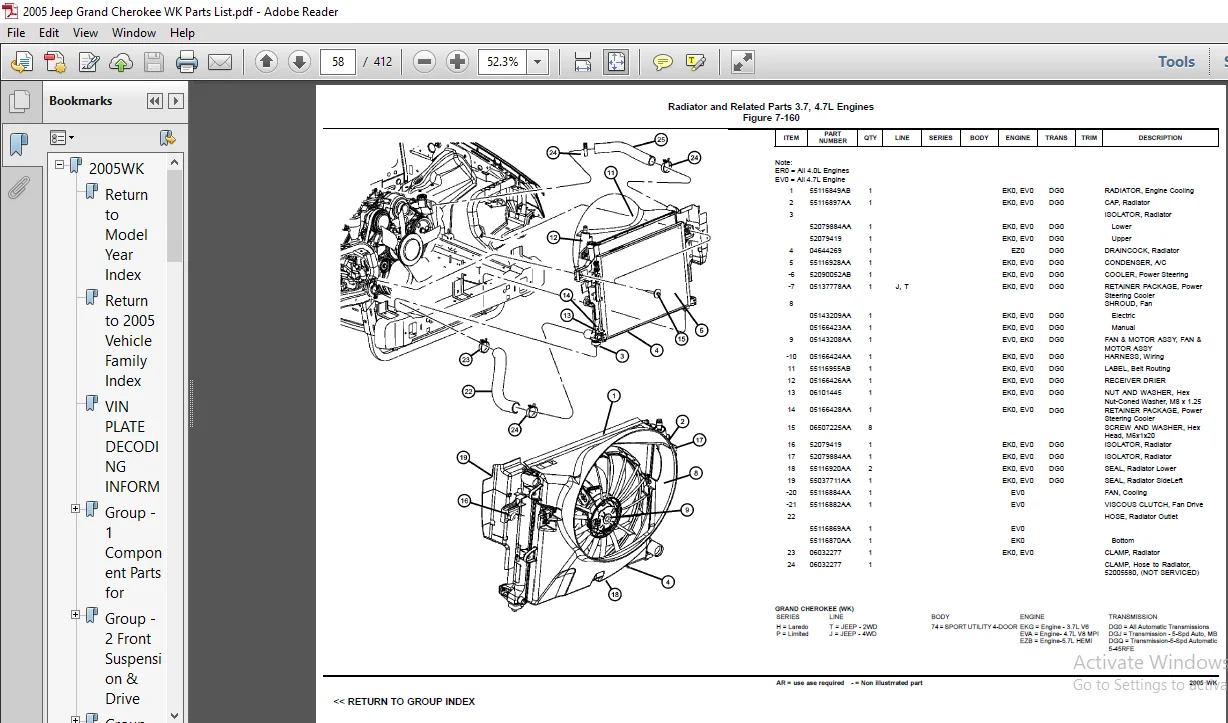
Task: Click the page number input field
Action: pyautogui.click(x=339, y=62)
